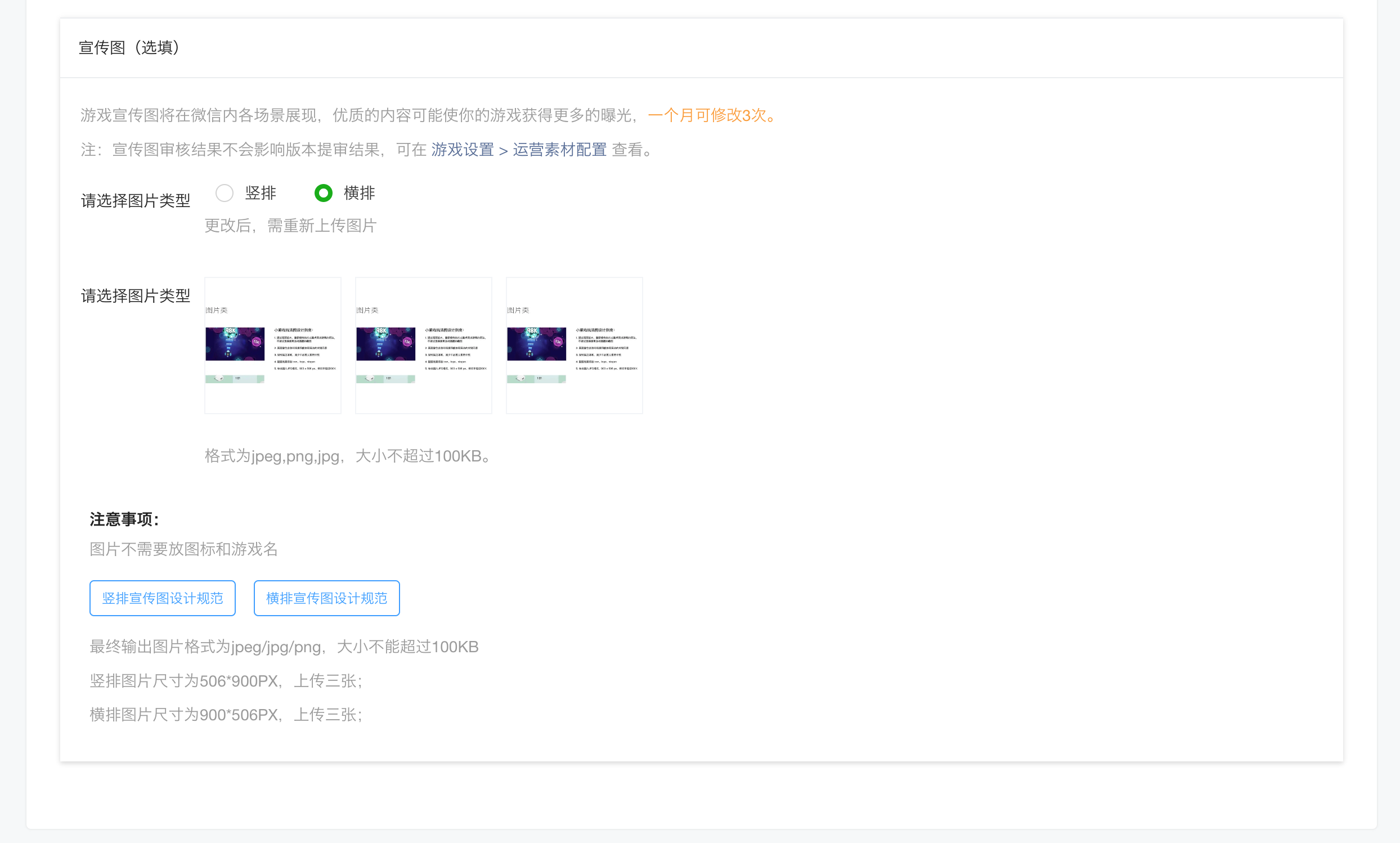Click the 宣传图（选填）section header

(129, 48)
